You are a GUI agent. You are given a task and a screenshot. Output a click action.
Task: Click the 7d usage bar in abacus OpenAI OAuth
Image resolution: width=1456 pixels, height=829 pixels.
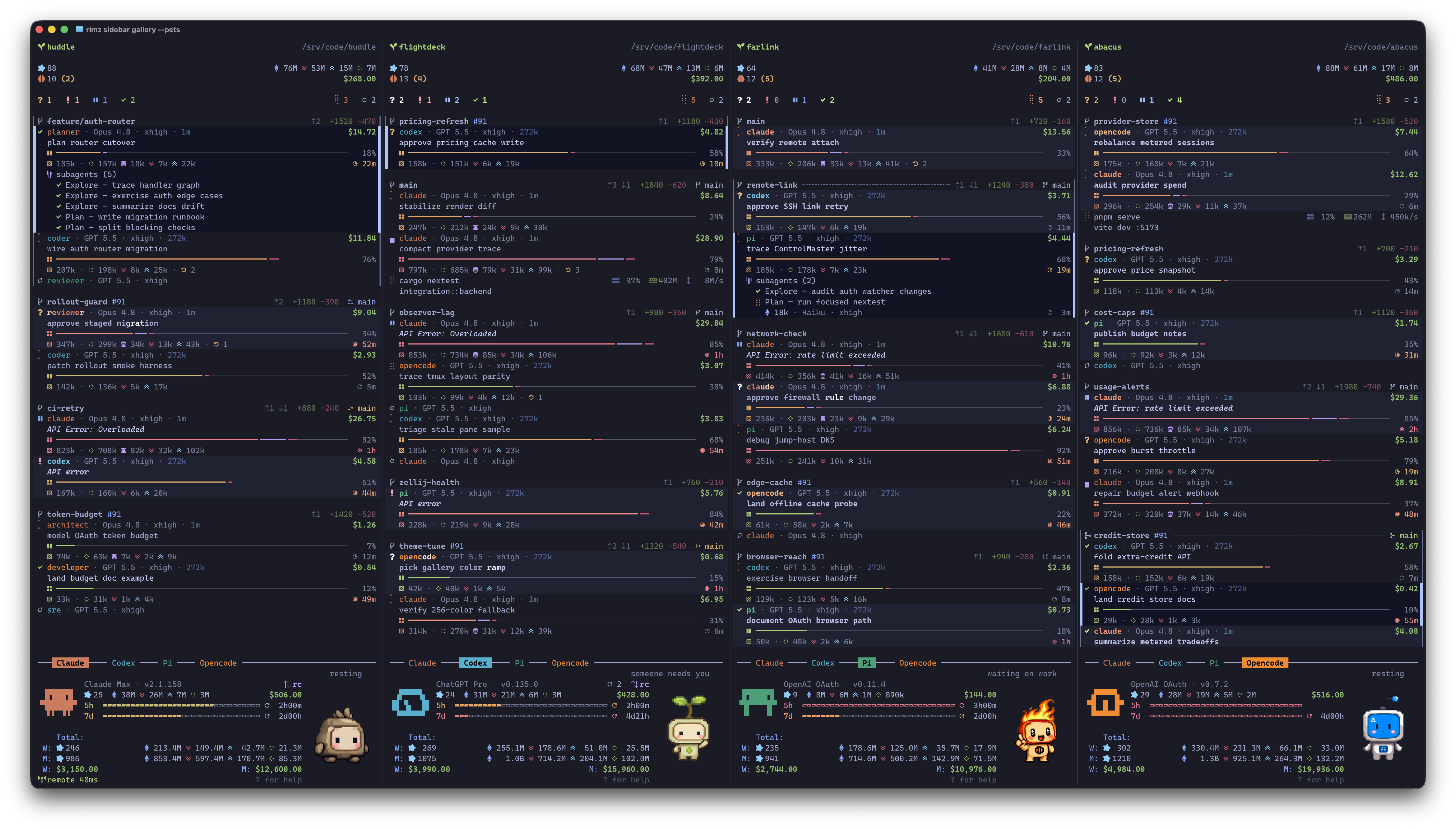pyautogui.click(x=1226, y=716)
